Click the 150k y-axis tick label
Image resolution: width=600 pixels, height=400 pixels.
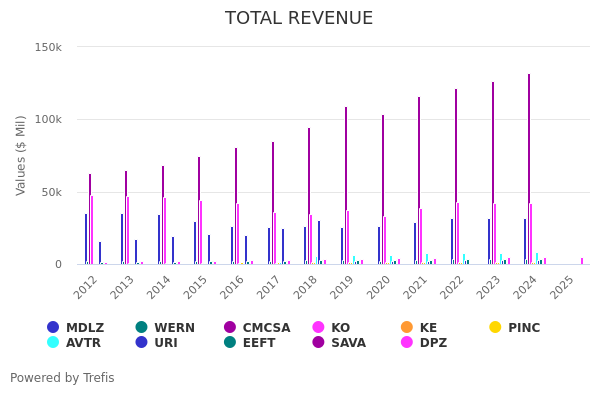(x=48, y=47)
